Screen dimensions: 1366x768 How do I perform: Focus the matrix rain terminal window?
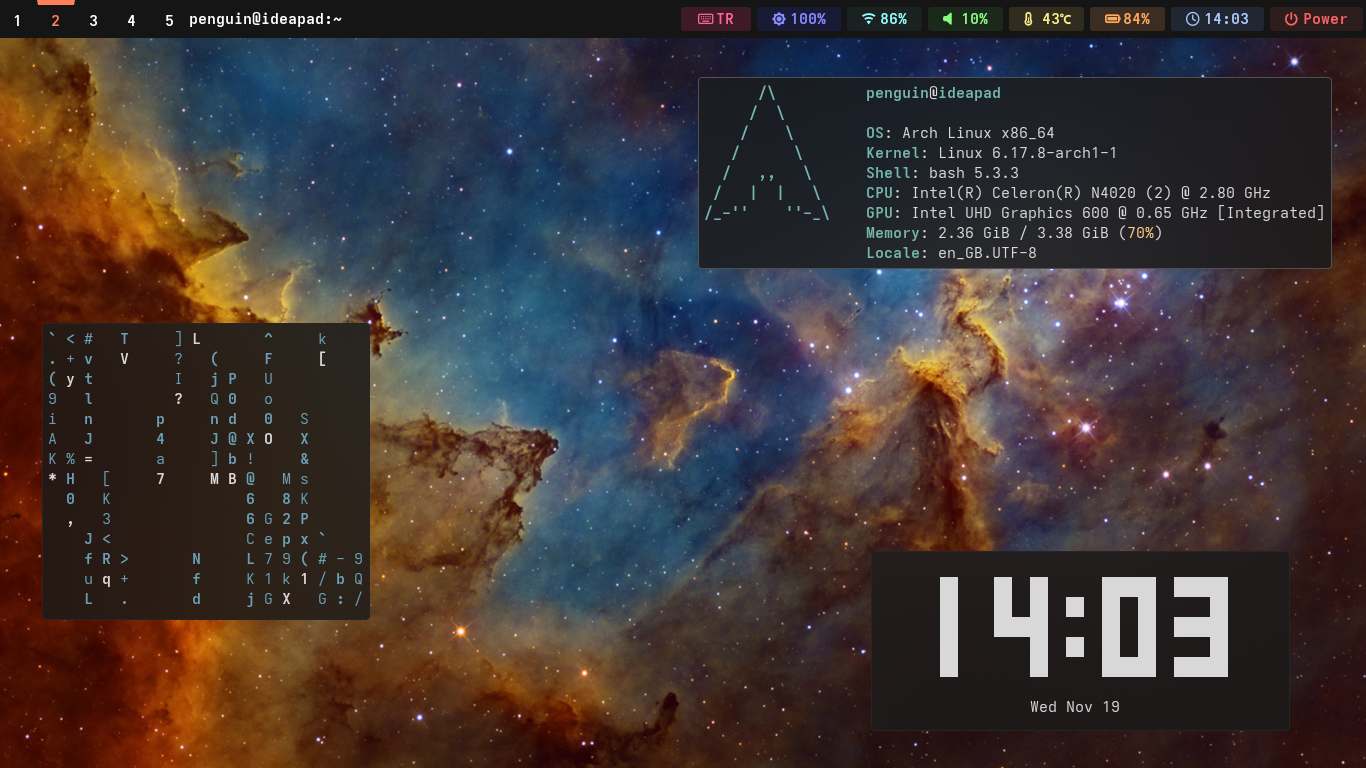206,471
